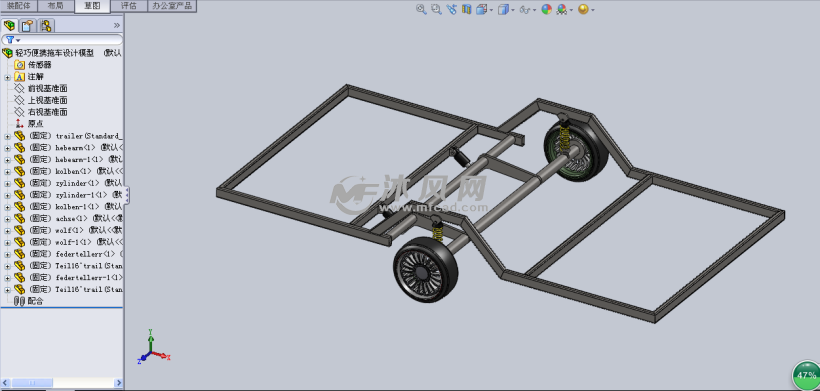Click the achse<1> component part icon
The height and width of the screenshot is (391, 820).
[x=19, y=218]
